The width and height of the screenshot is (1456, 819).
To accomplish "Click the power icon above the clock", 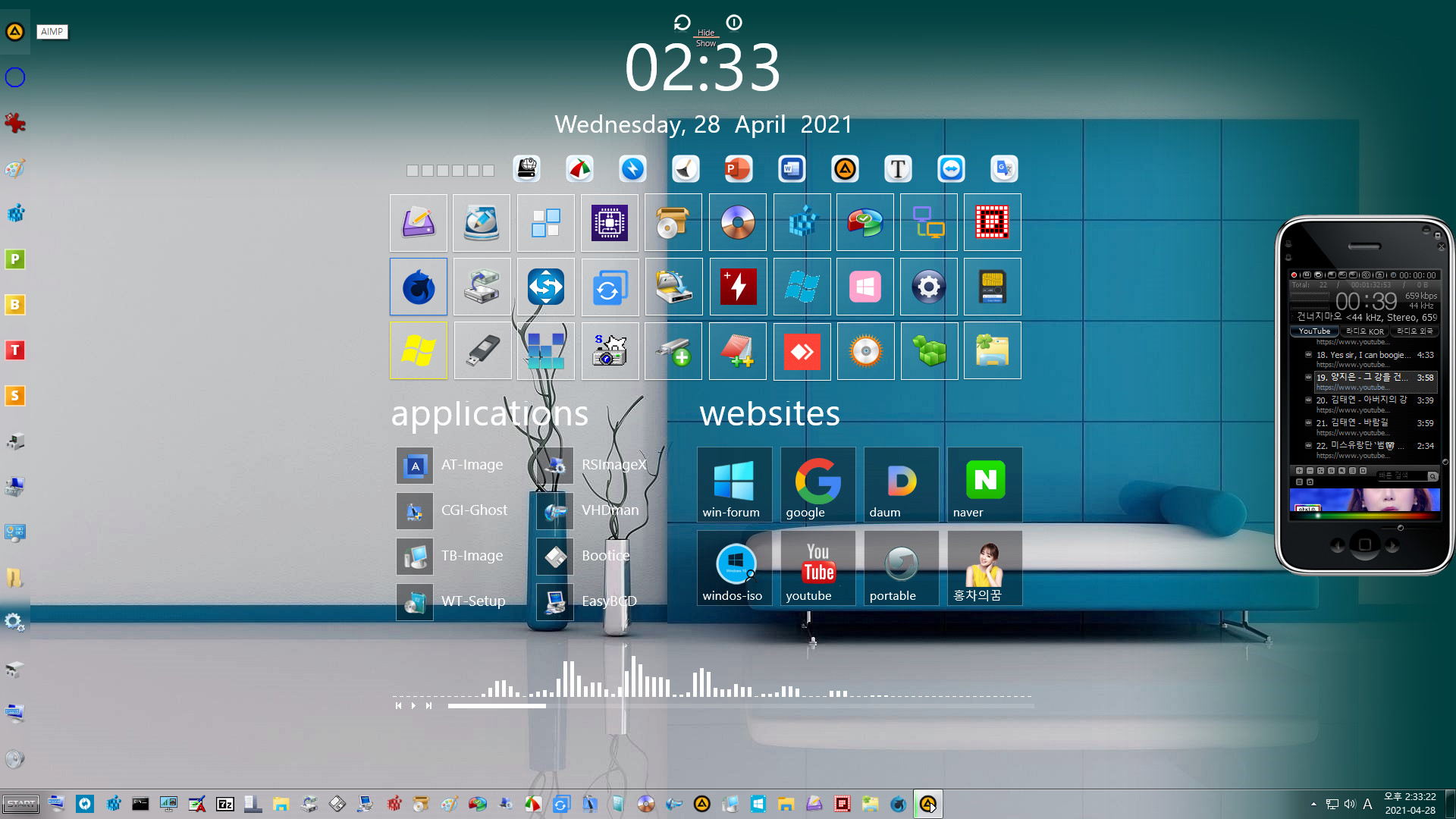I will click(734, 23).
